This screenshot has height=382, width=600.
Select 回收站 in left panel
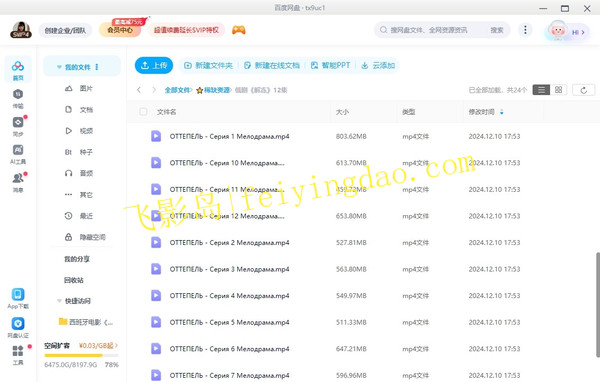coord(74,280)
